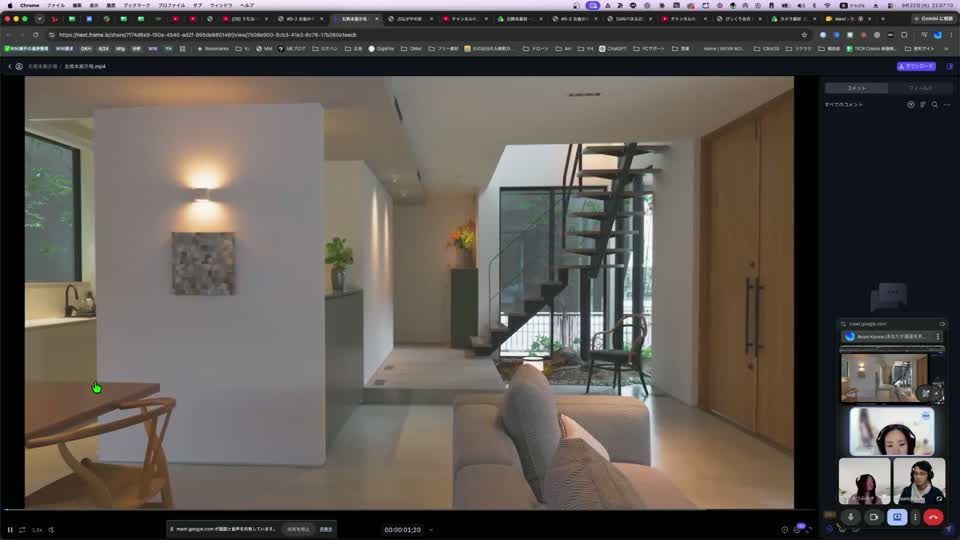Toggle screen sharing in Meet picture-in-picture
Image resolution: width=960 pixels, height=540 pixels.
click(897, 517)
